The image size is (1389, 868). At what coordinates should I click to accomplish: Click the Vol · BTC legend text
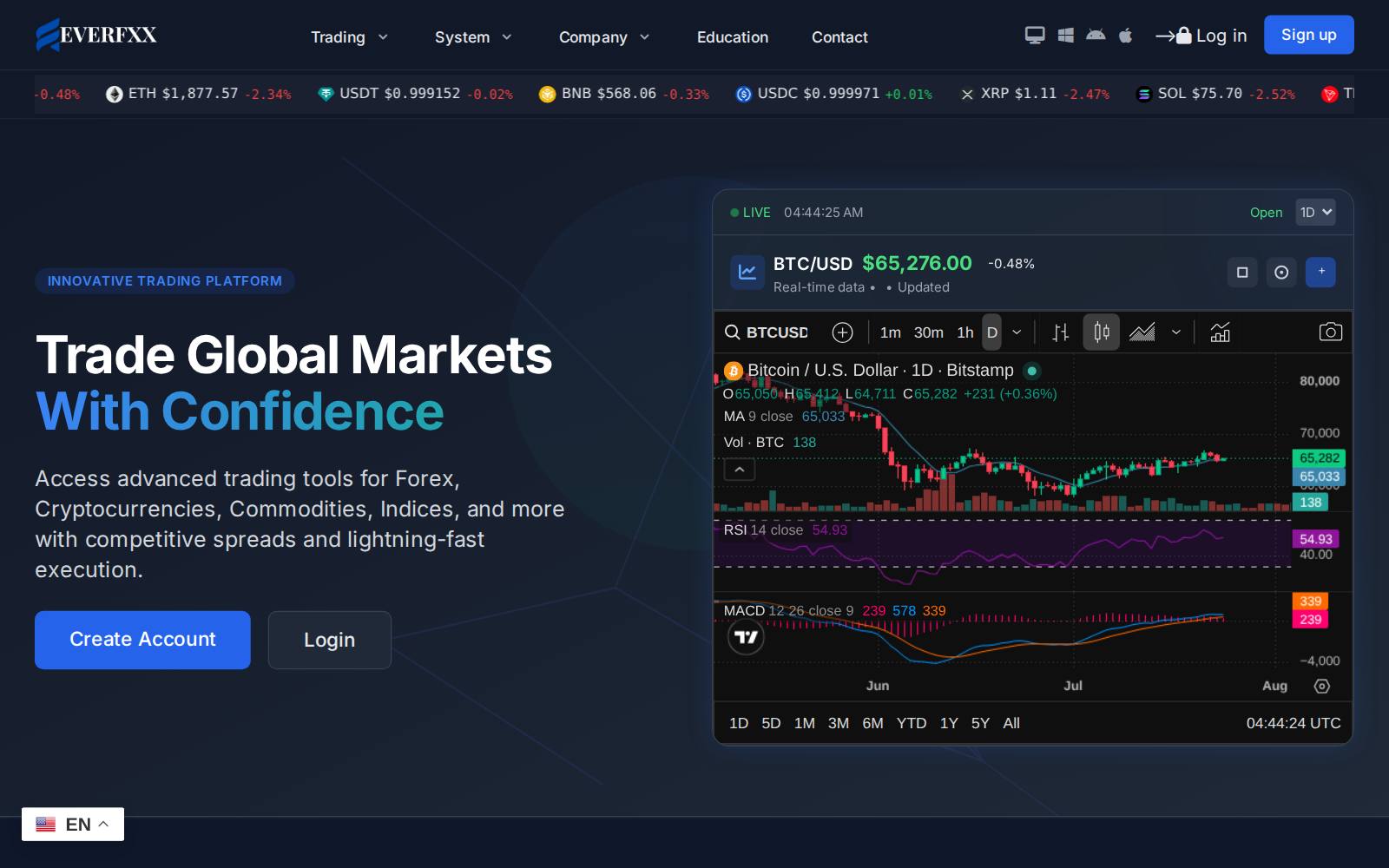754,443
